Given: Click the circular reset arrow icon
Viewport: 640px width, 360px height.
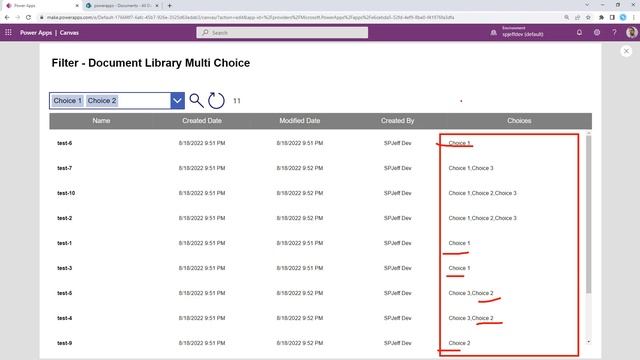Looking at the screenshot, I should (216, 100).
